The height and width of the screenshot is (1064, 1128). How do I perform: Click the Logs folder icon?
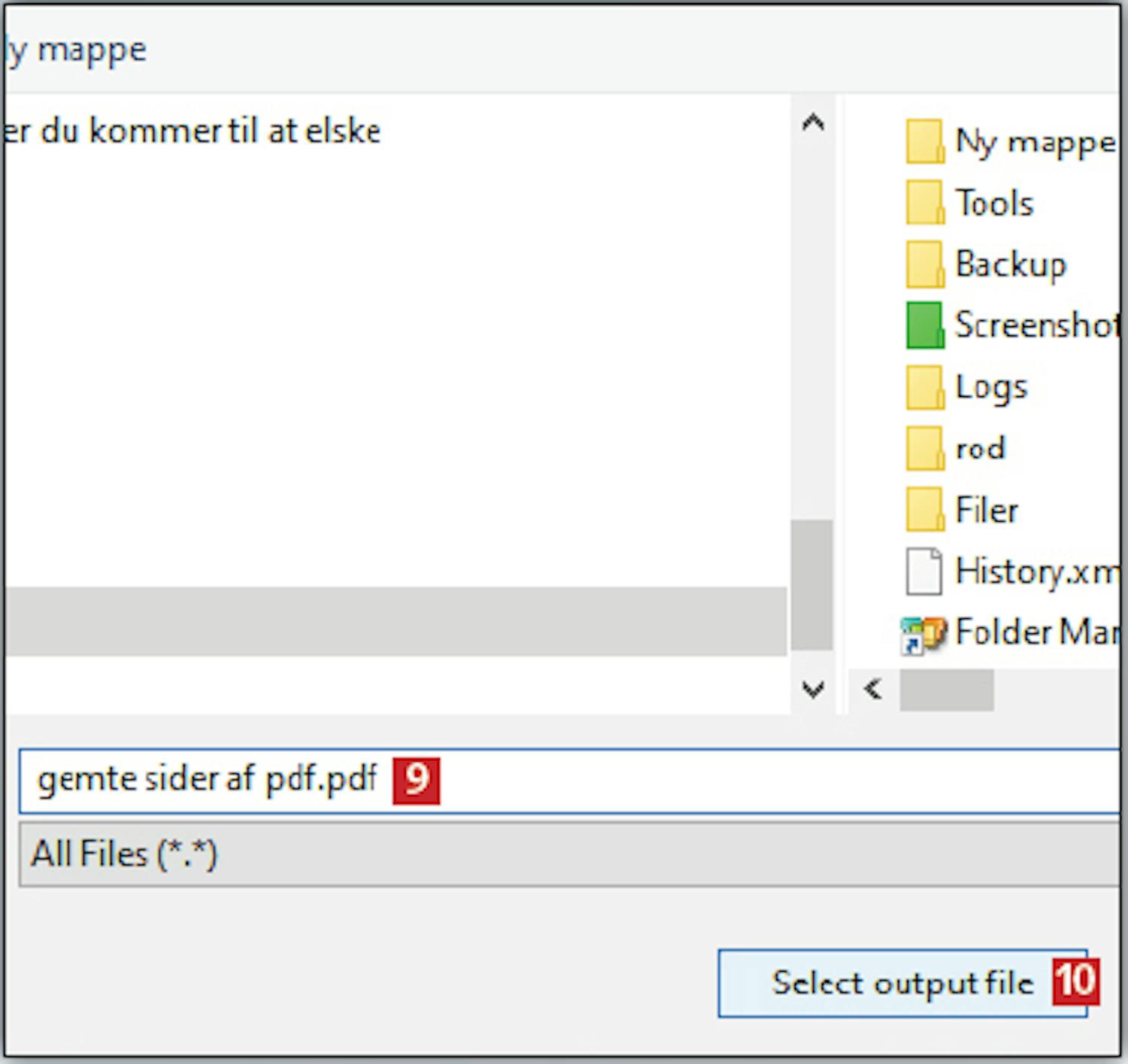pos(924,387)
